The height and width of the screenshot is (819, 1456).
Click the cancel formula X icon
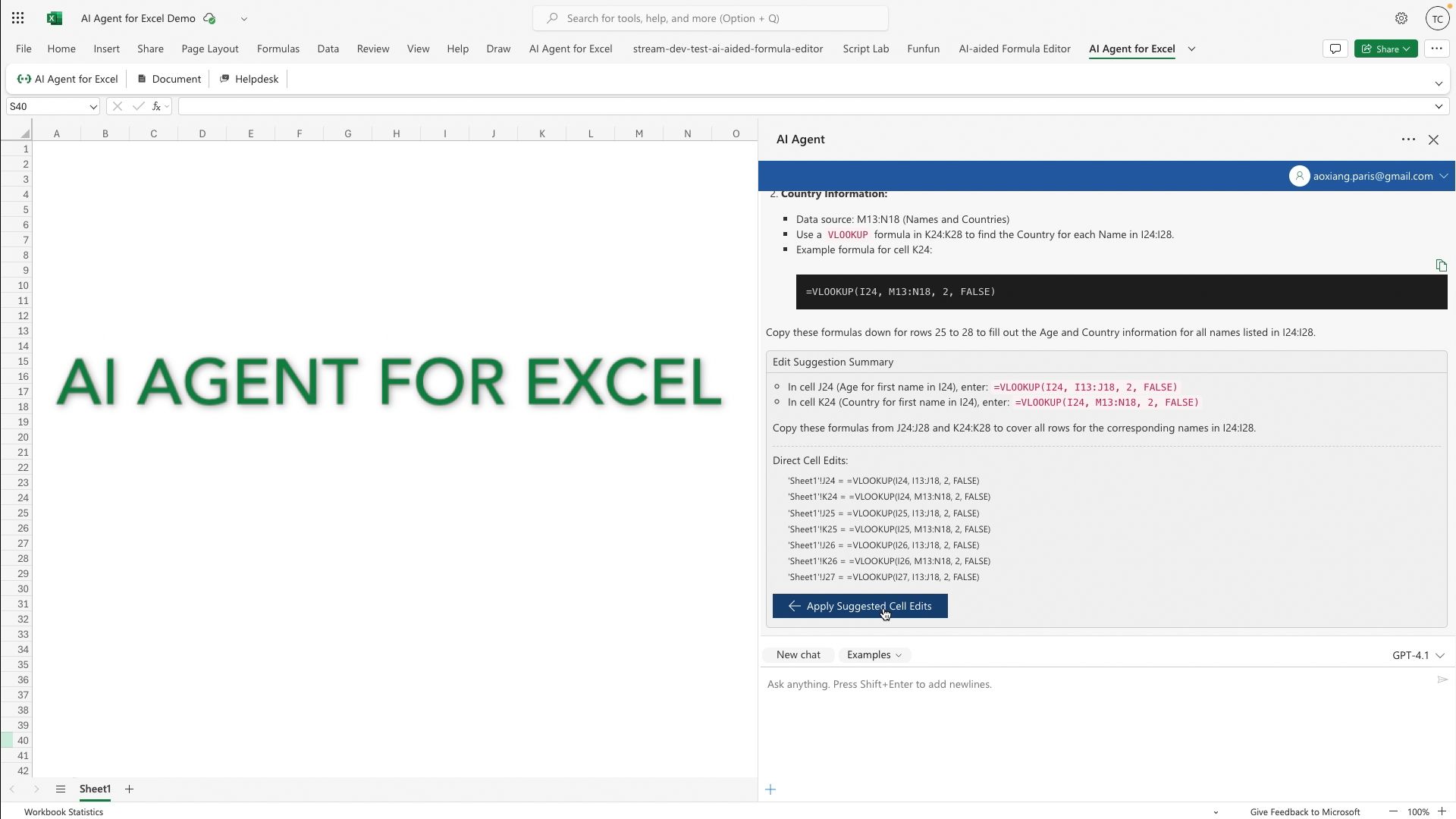coord(117,107)
